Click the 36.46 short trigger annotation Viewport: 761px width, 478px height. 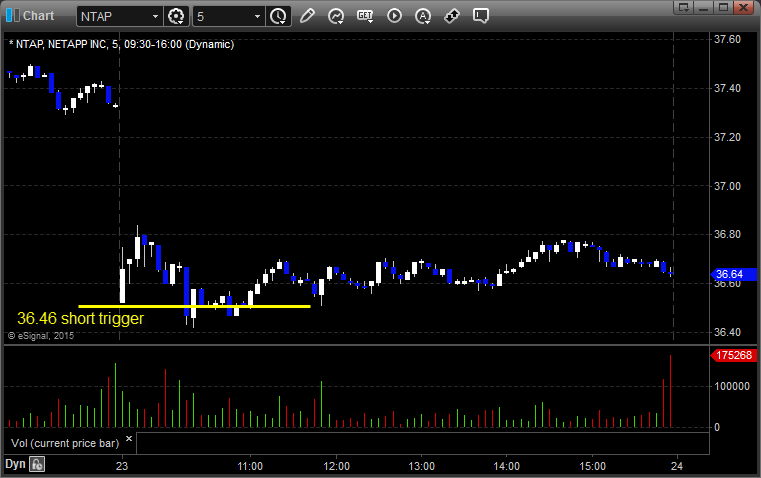(81, 318)
